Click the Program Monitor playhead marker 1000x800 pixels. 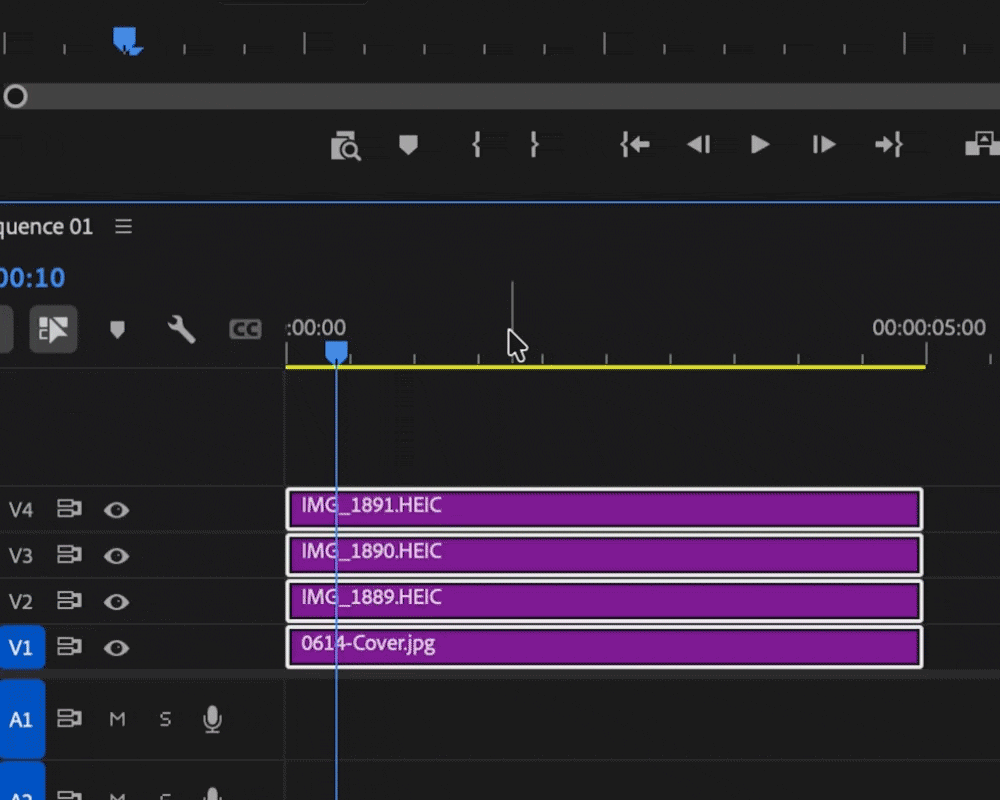point(125,40)
